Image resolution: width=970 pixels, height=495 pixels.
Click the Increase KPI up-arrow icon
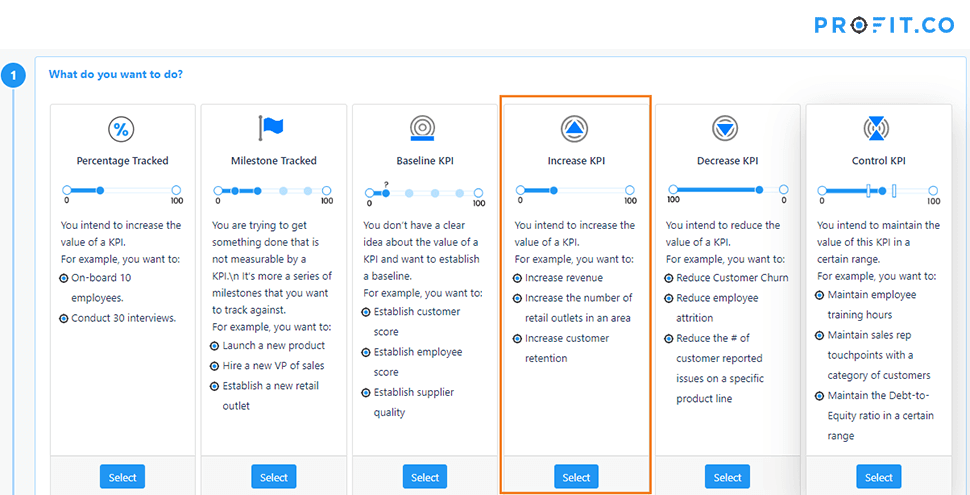[x=575, y=129]
